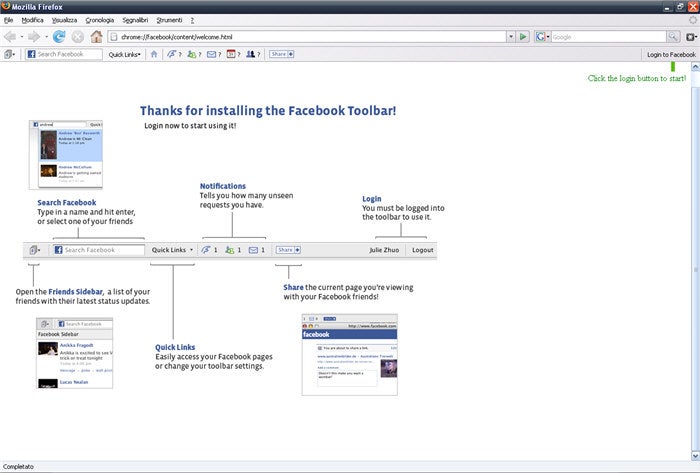700x473 pixels.
Task: Stop loading with the stop icon
Action: (78, 37)
